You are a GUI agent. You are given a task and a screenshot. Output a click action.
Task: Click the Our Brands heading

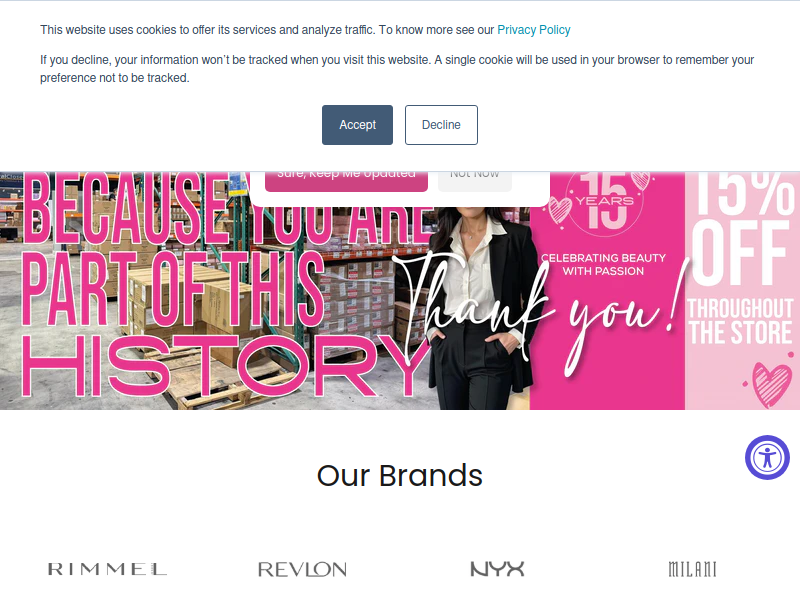399,476
